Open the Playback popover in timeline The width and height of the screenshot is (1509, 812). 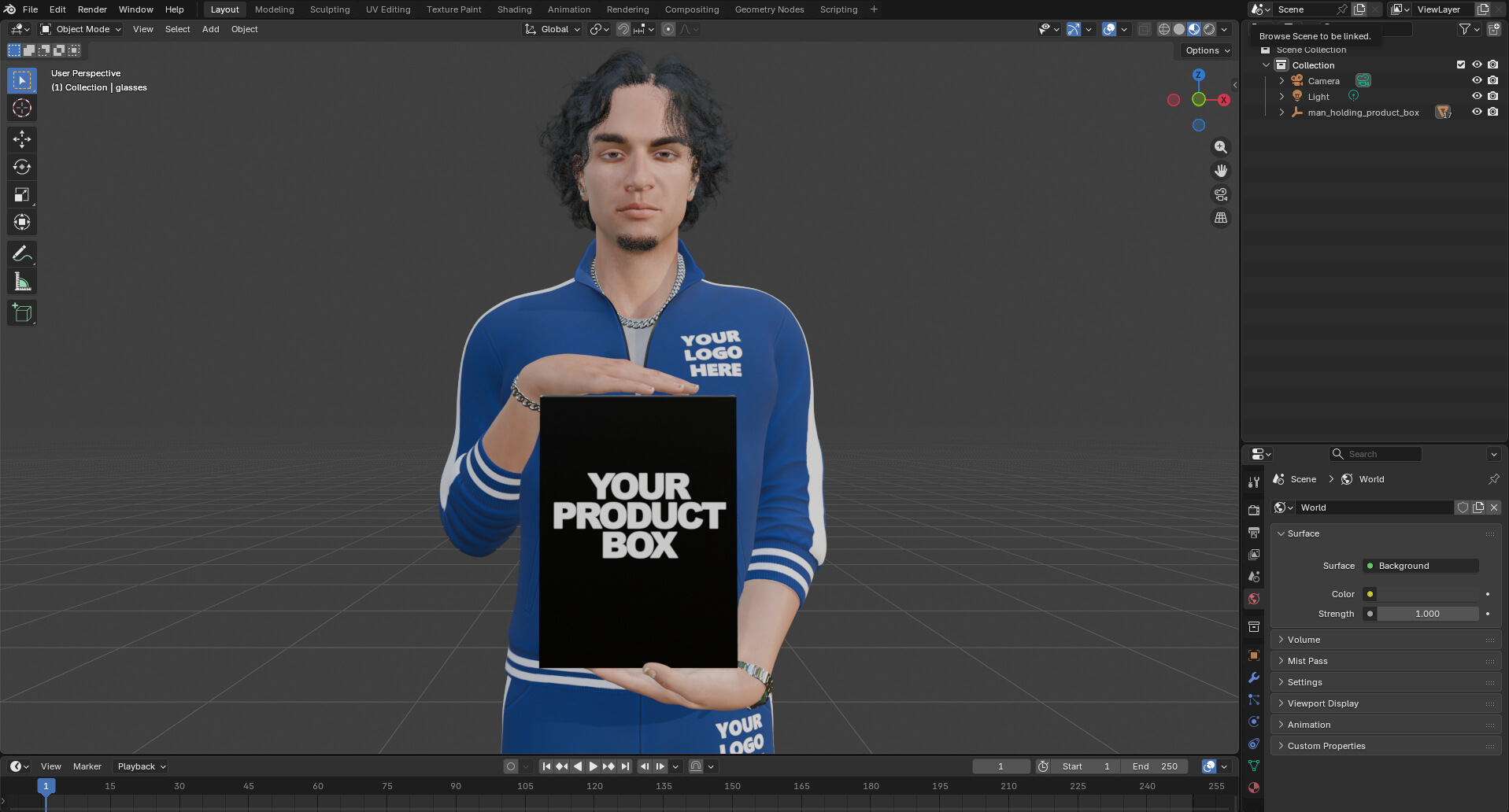[x=142, y=766]
